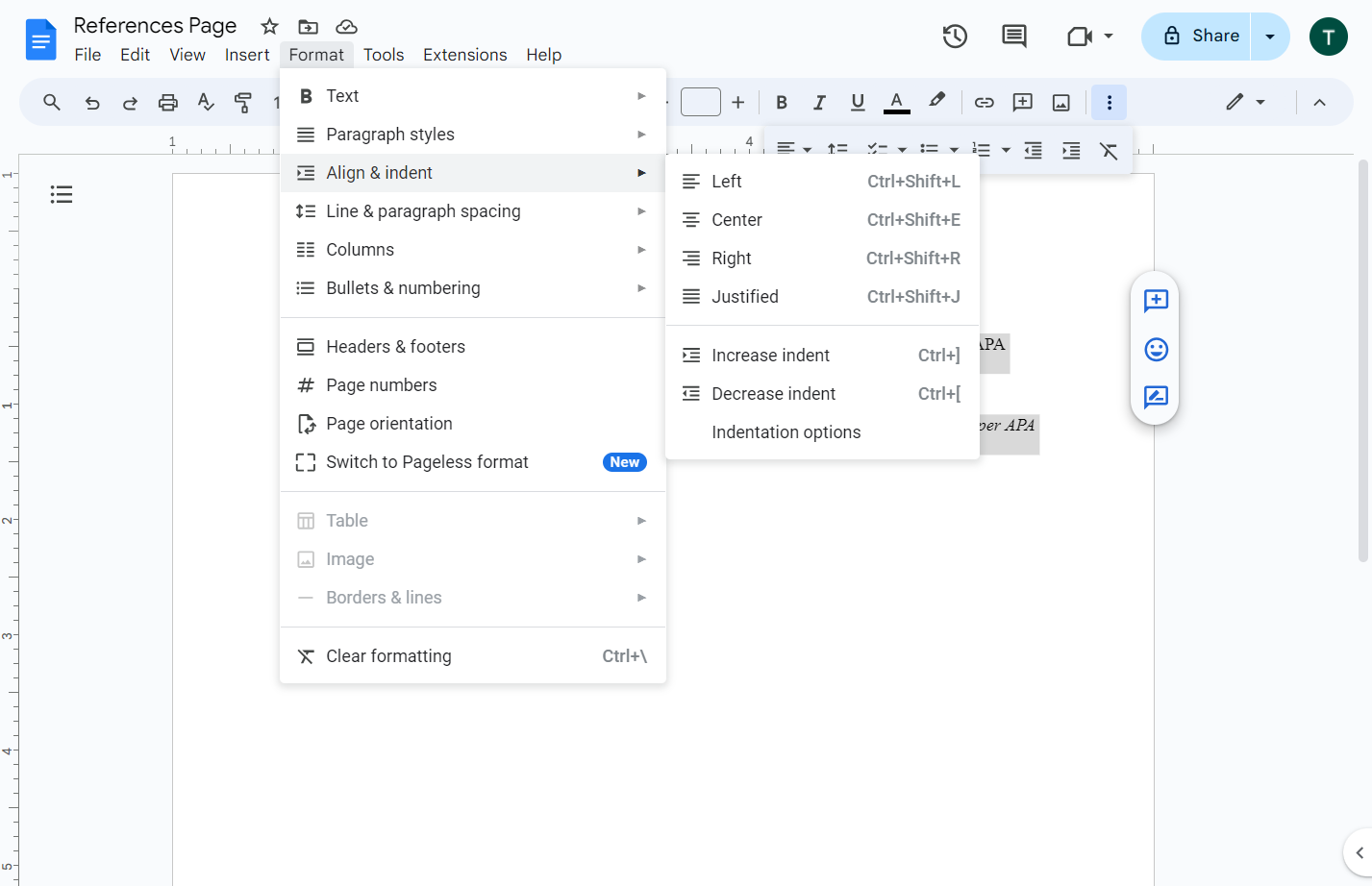Activate the paint format tool

click(243, 102)
